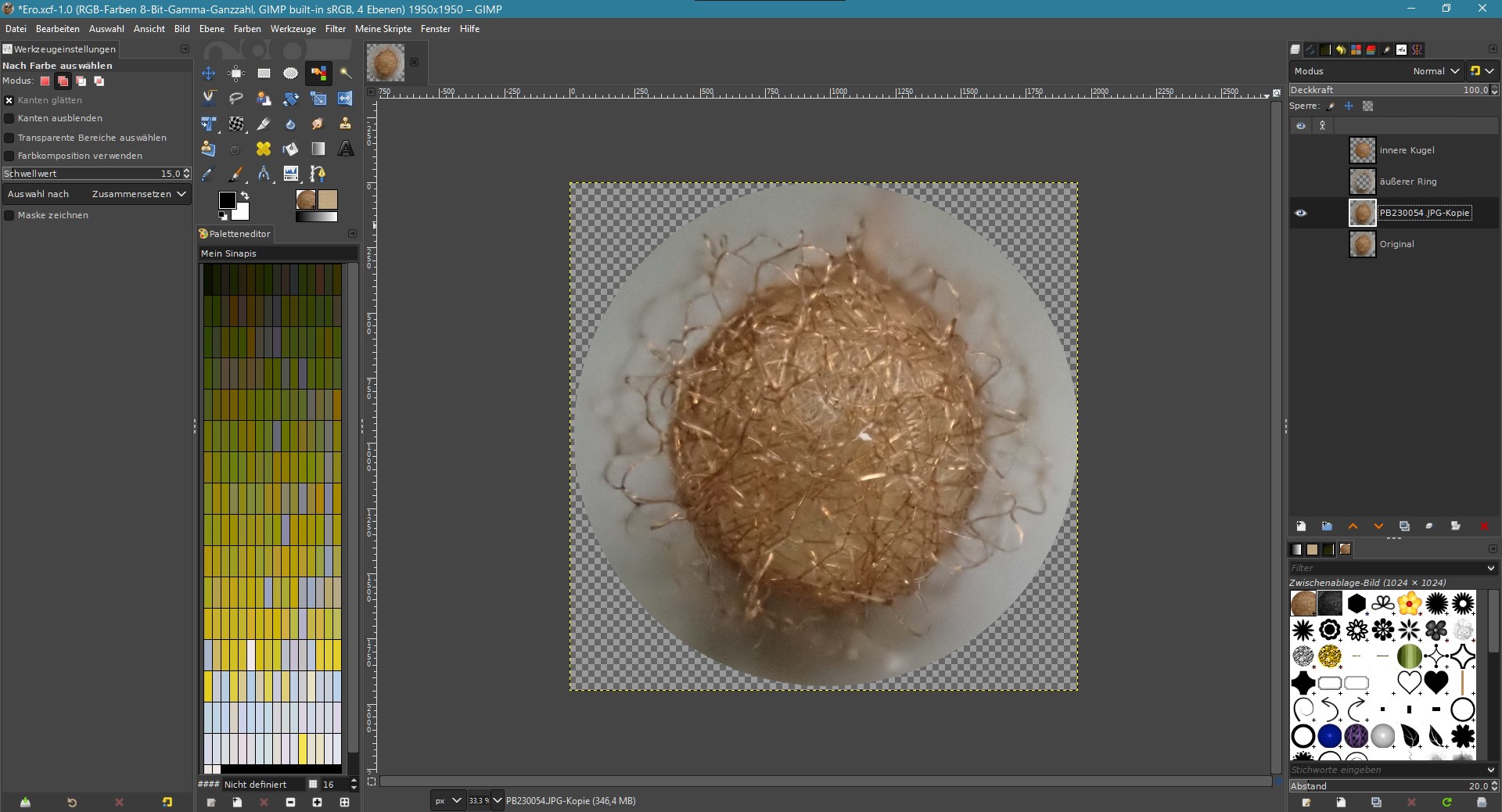Viewport: 1502px width, 812px height.
Task: Select the Smudge finger tool
Action: point(318,124)
